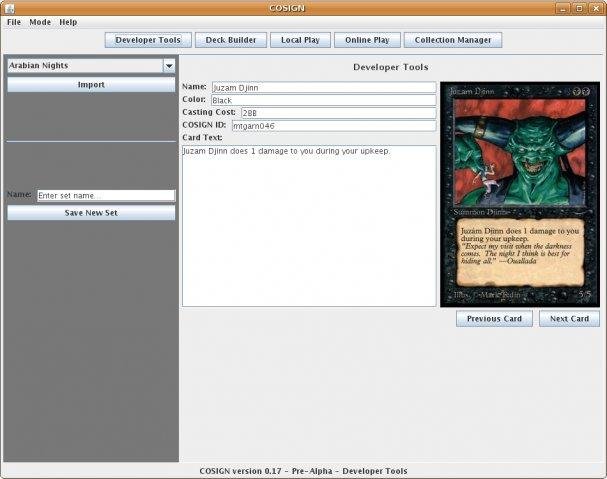Maximize the COSIGN window
The image size is (607, 479).
click(x=579, y=8)
